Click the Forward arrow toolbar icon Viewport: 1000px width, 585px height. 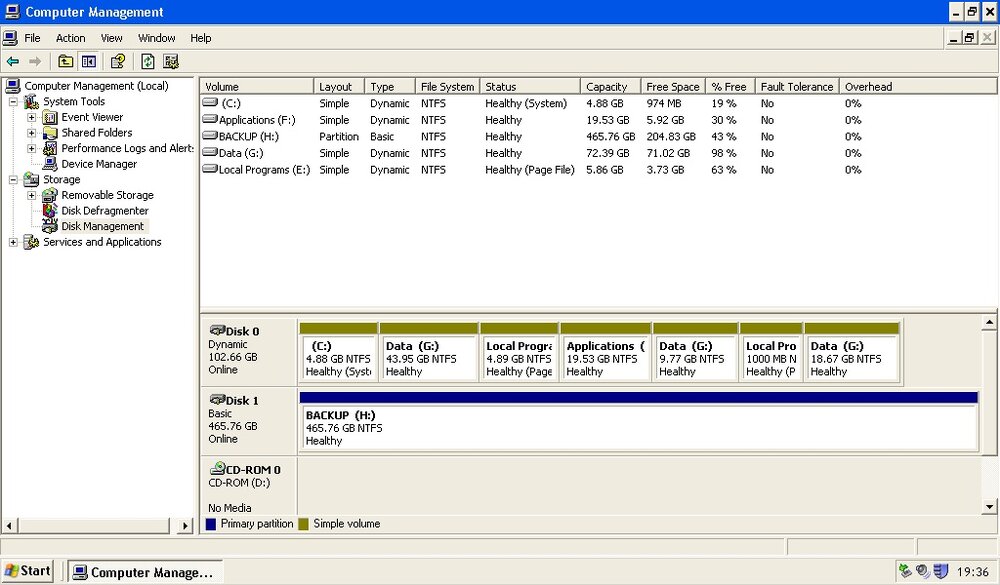(x=35, y=61)
